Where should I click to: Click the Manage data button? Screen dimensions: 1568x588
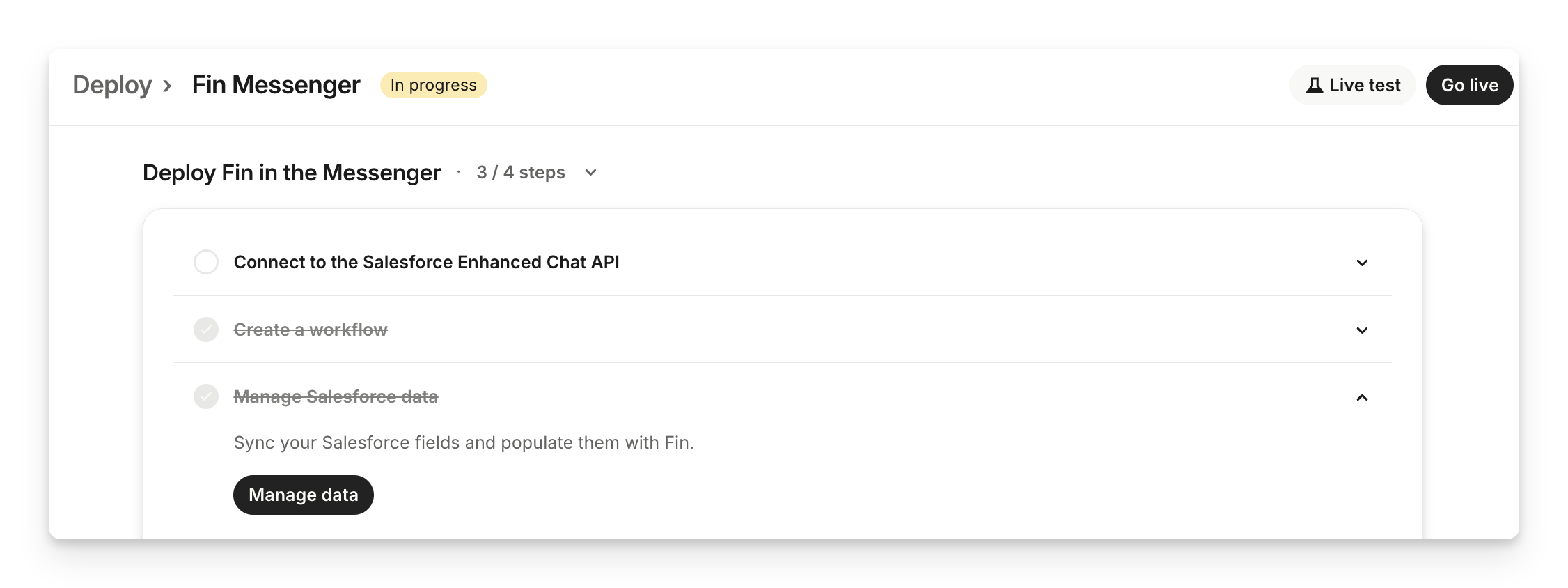coord(304,495)
